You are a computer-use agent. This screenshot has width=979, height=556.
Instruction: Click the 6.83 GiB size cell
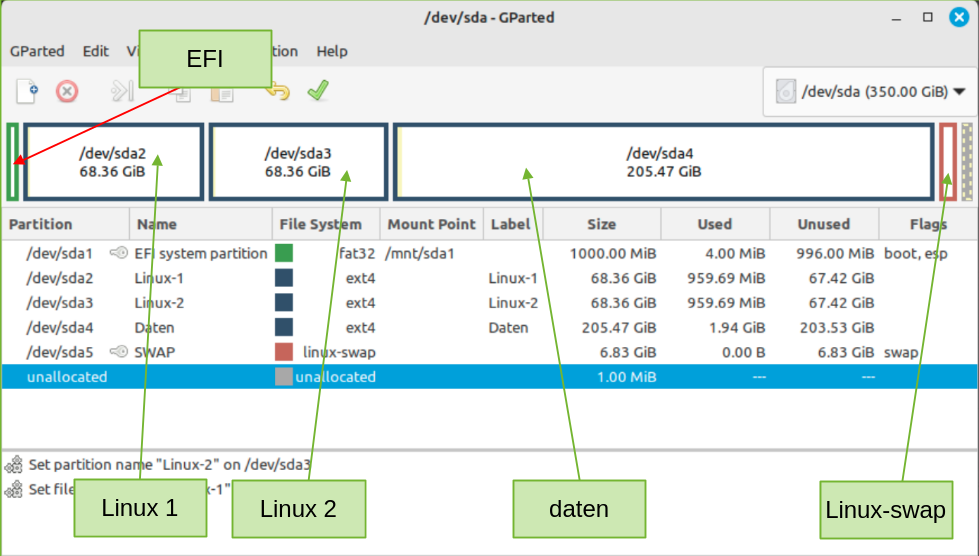627,352
